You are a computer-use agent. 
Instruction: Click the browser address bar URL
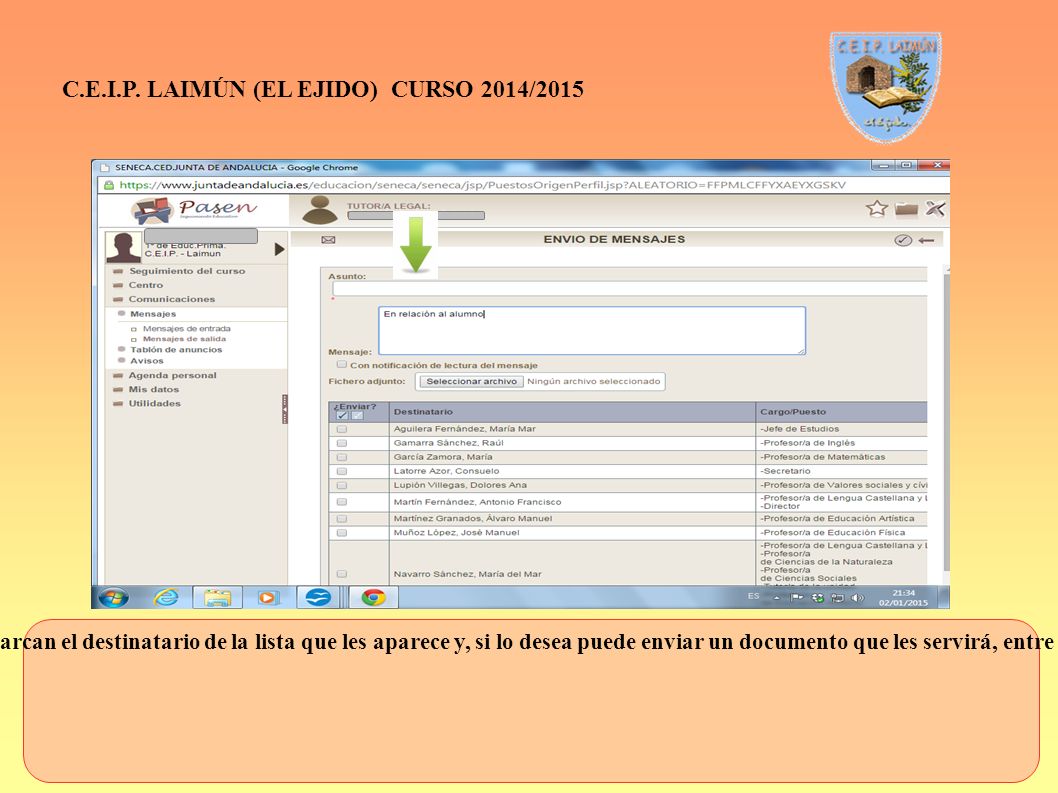(x=482, y=185)
